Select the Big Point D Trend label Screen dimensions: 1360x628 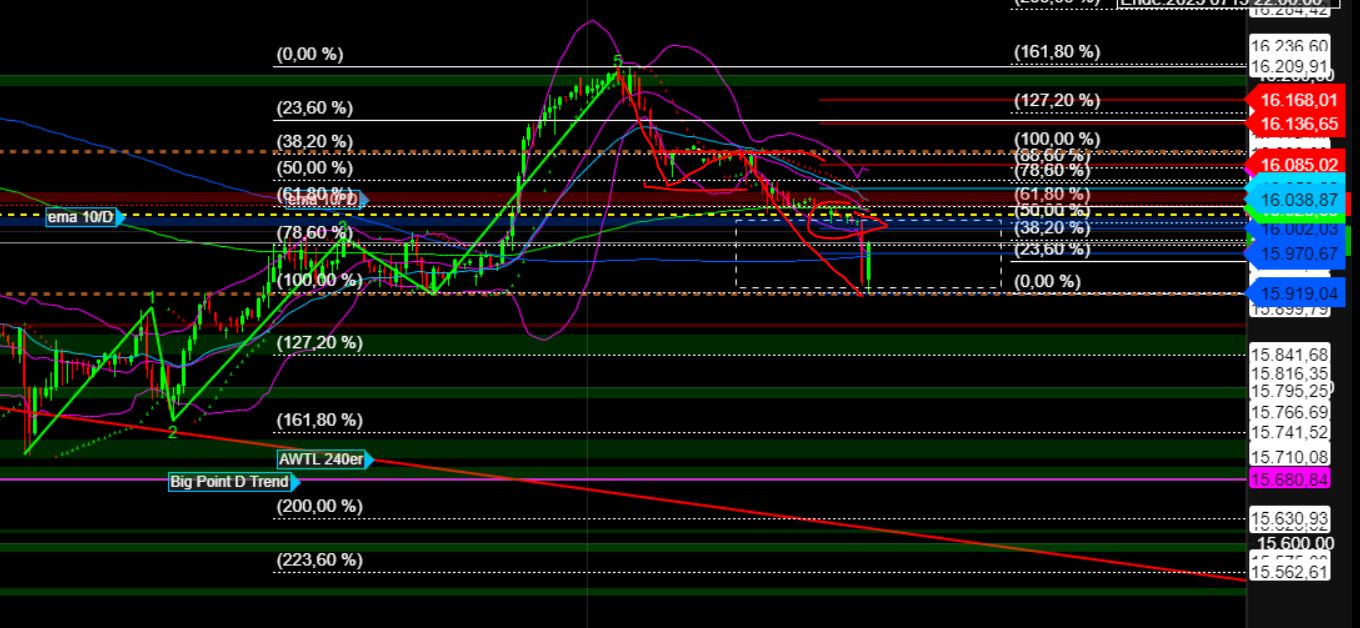228,482
